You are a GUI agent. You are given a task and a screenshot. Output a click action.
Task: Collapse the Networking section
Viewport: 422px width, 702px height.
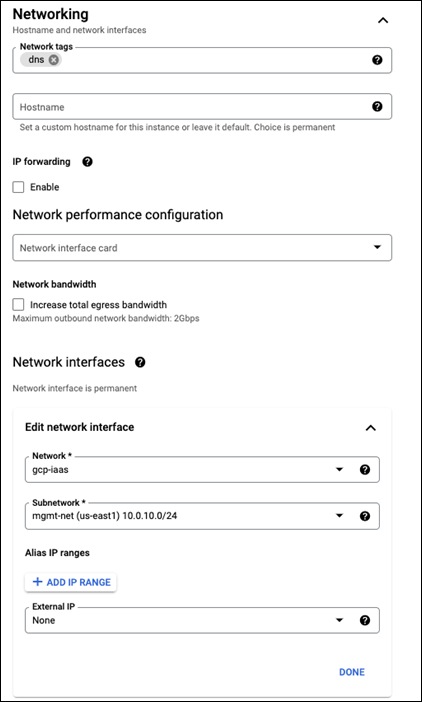pos(383,21)
